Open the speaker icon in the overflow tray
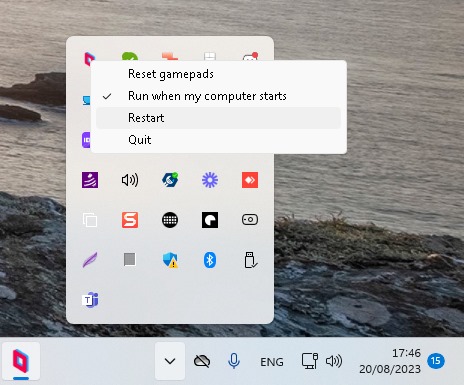 click(x=130, y=180)
